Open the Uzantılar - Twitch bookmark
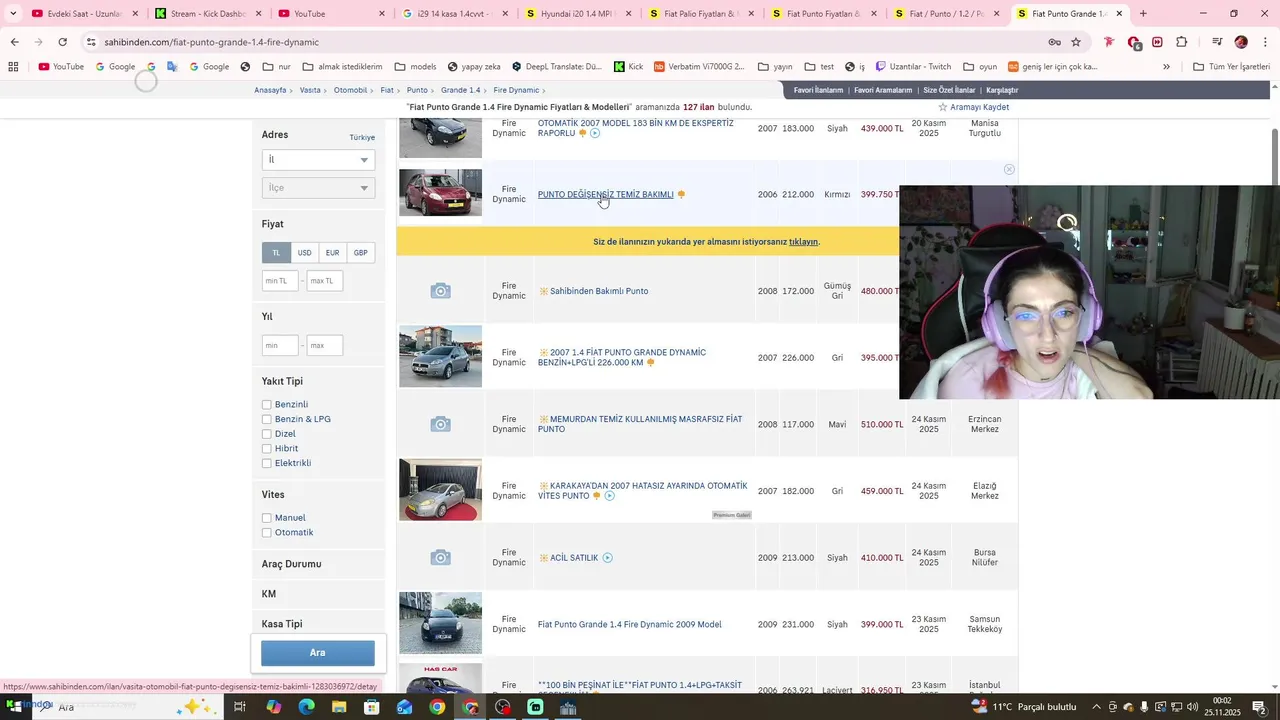 (913, 67)
